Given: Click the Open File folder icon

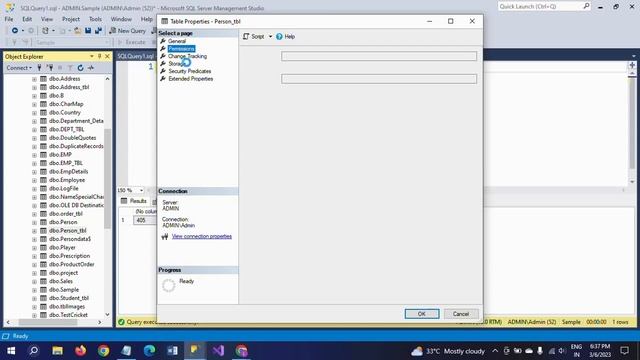Looking at the screenshot, I should pos(77,31).
